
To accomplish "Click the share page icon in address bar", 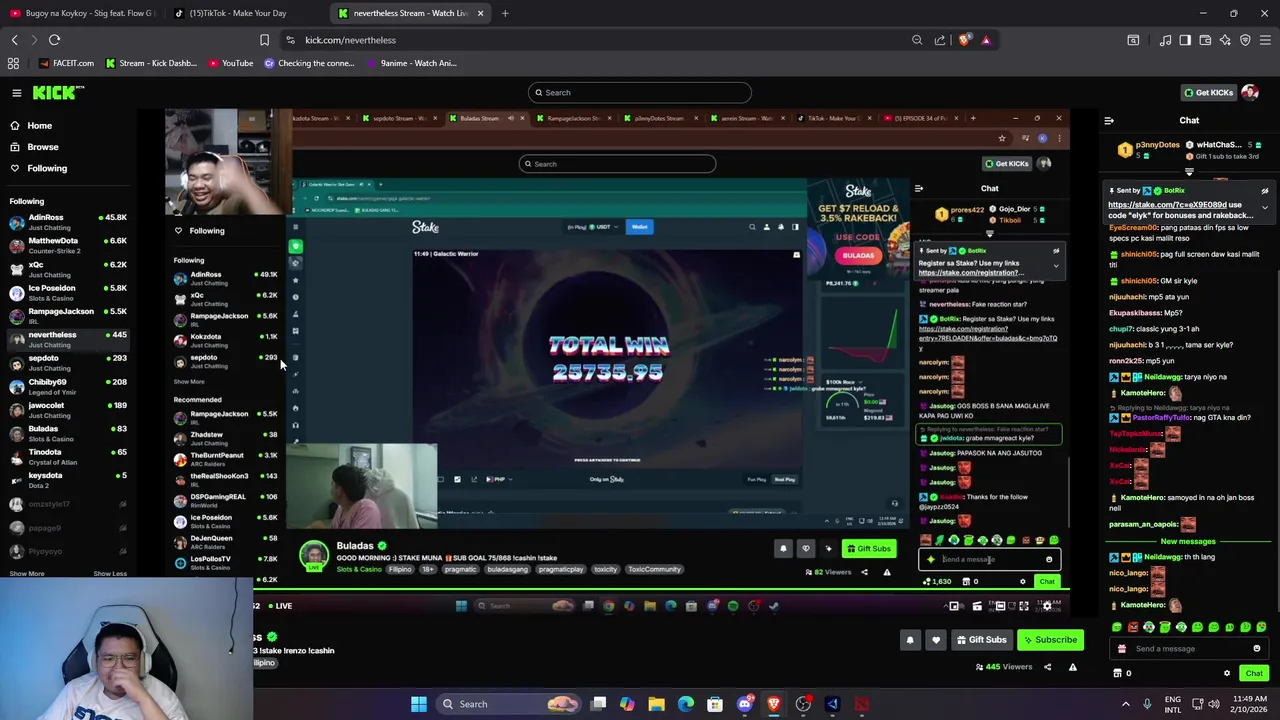I will click(940, 40).
